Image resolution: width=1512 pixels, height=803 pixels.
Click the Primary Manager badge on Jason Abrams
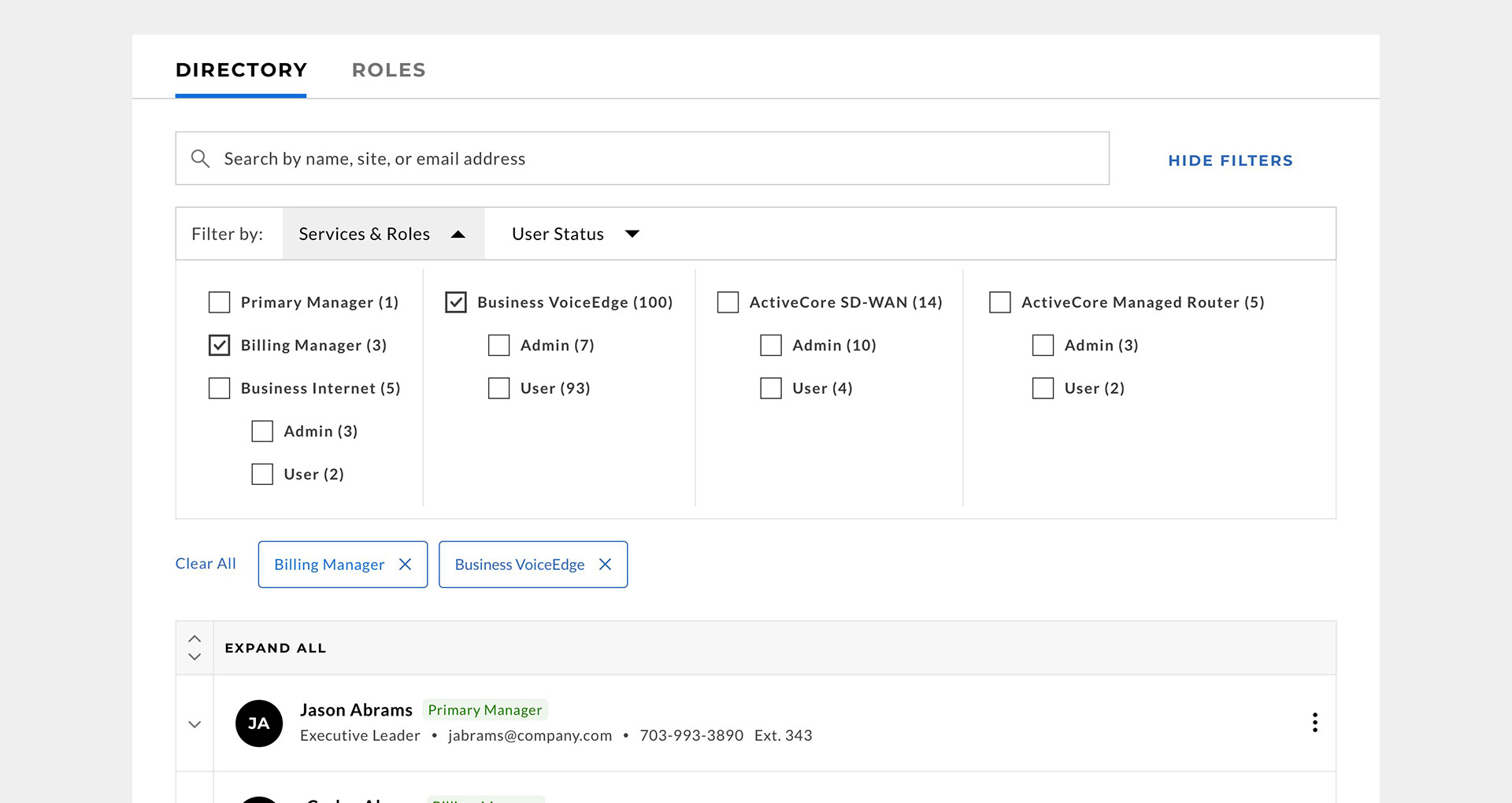tap(485, 710)
